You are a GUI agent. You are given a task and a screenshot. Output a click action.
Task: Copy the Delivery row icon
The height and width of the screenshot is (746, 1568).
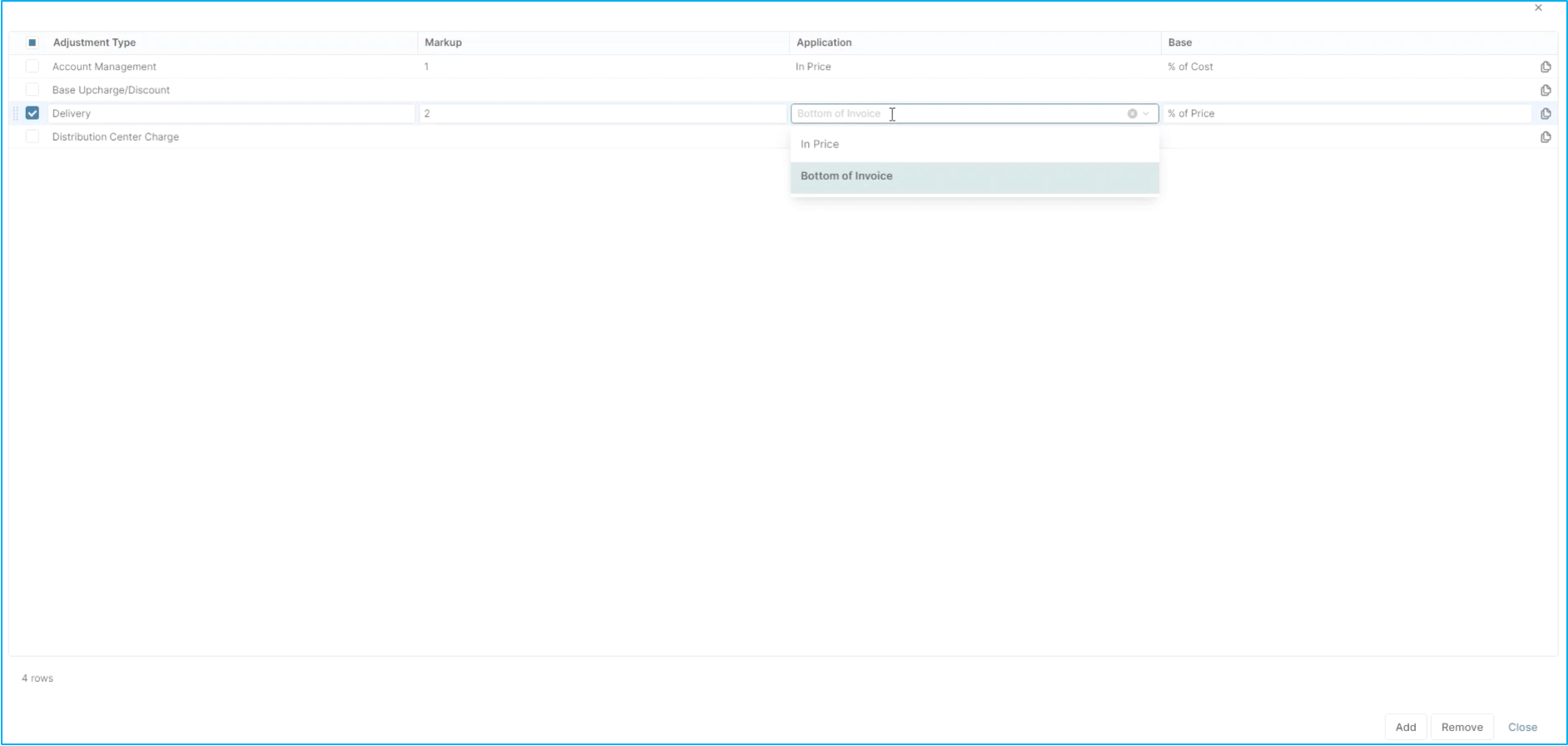pyautogui.click(x=1546, y=113)
